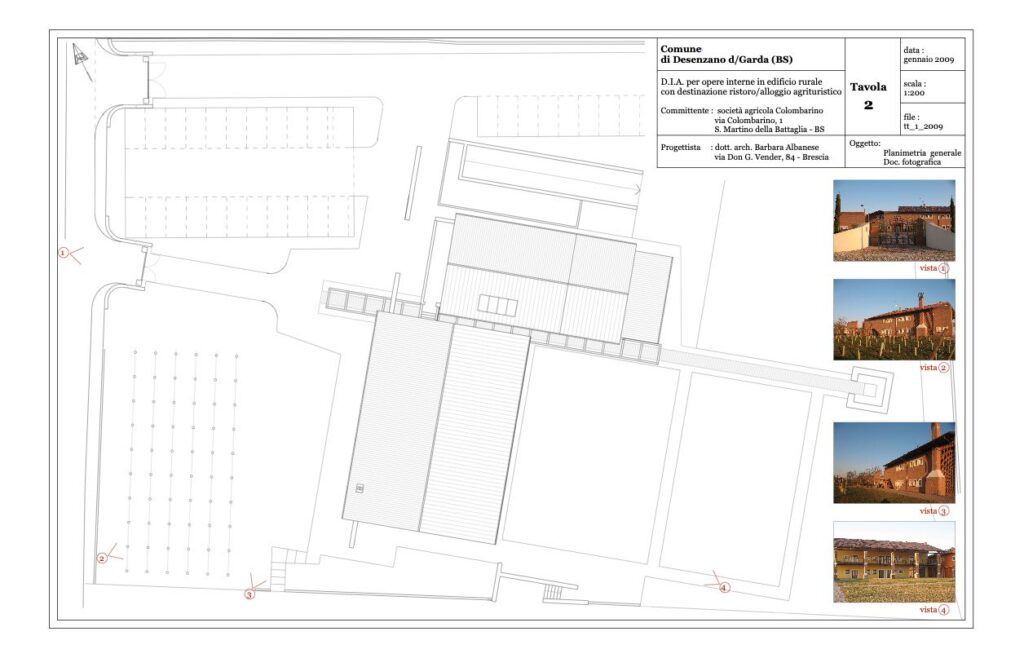Select camera viewpoint marker 3 on site plan

(x=249, y=595)
